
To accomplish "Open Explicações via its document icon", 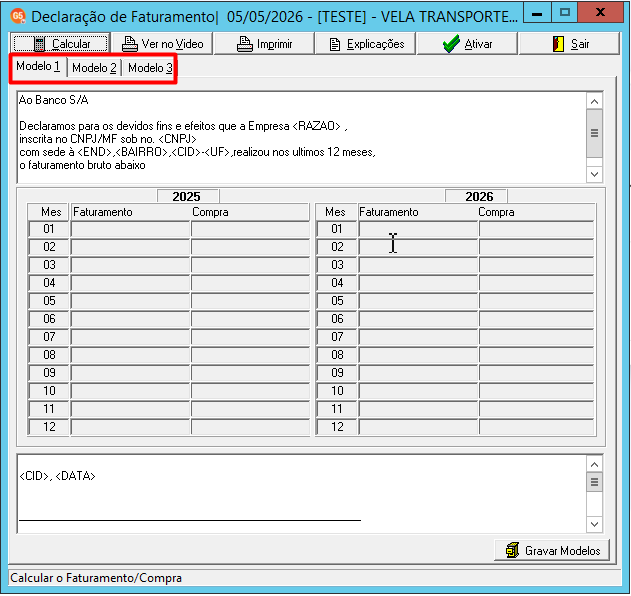I will [x=335, y=44].
